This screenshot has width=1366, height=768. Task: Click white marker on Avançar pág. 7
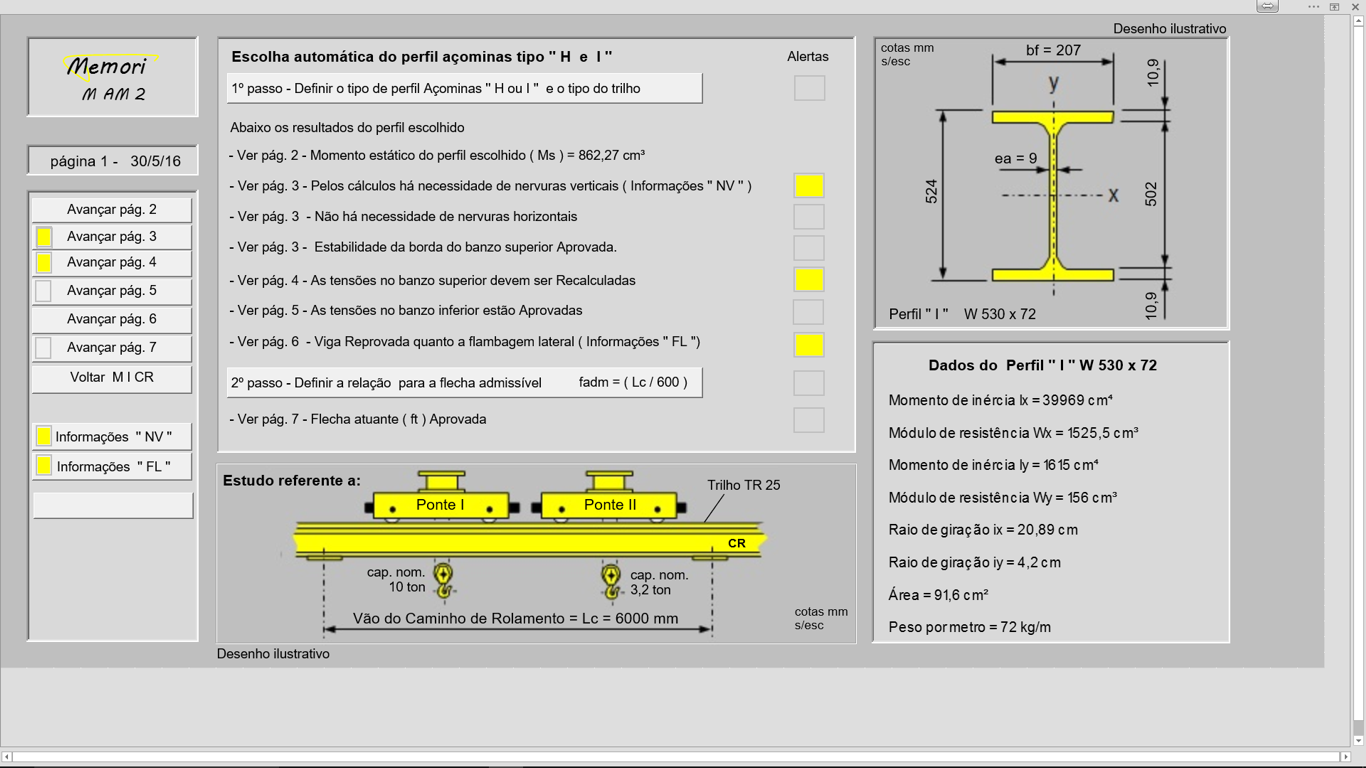point(44,348)
